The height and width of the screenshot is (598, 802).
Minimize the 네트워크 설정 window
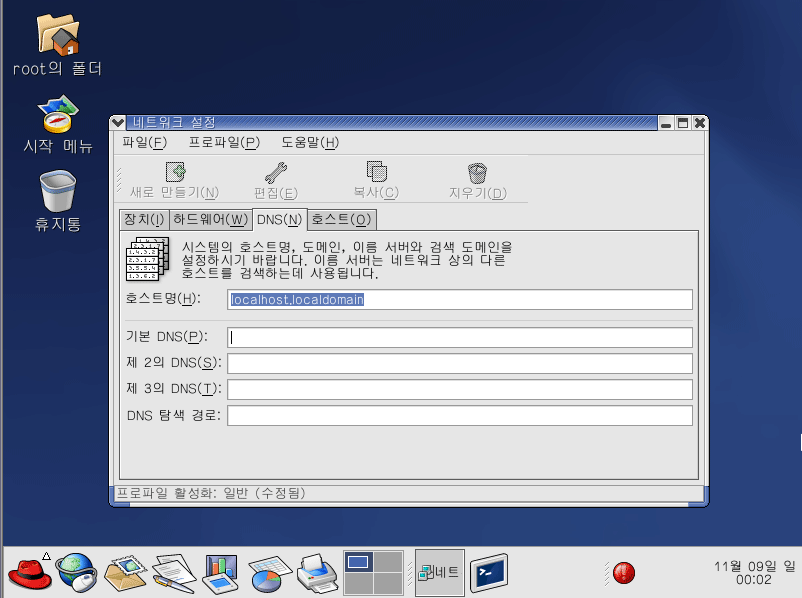click(666, 123)
